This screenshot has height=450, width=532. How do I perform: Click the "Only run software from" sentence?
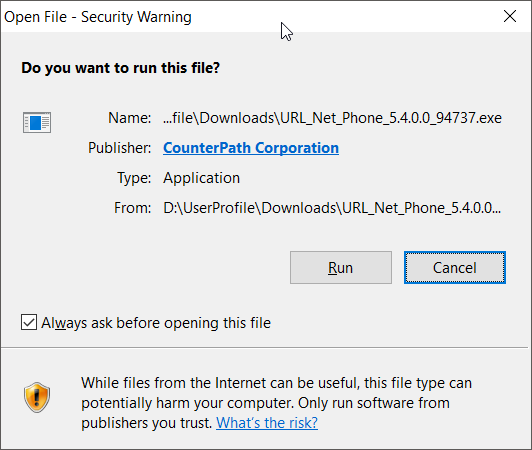374,403
